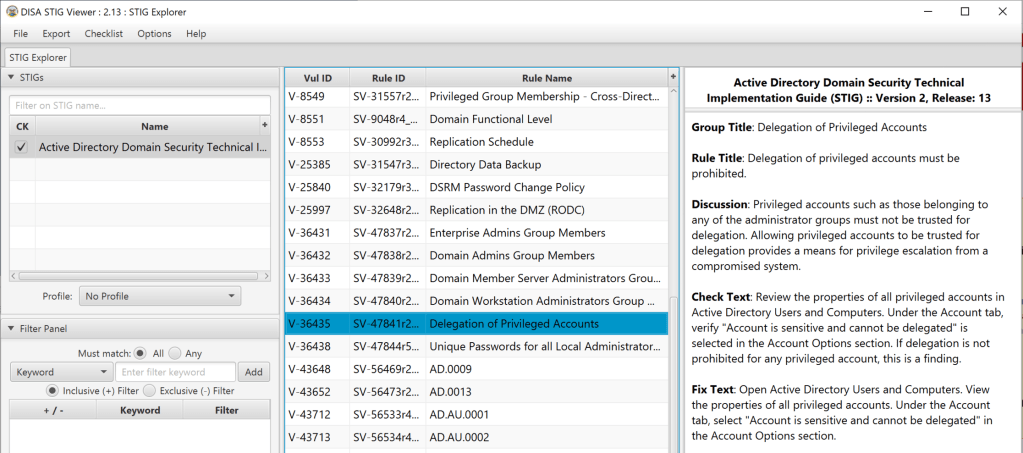Maximize the STIG Viewer window
Screen dimensions: 1023x453
[964, 11]
